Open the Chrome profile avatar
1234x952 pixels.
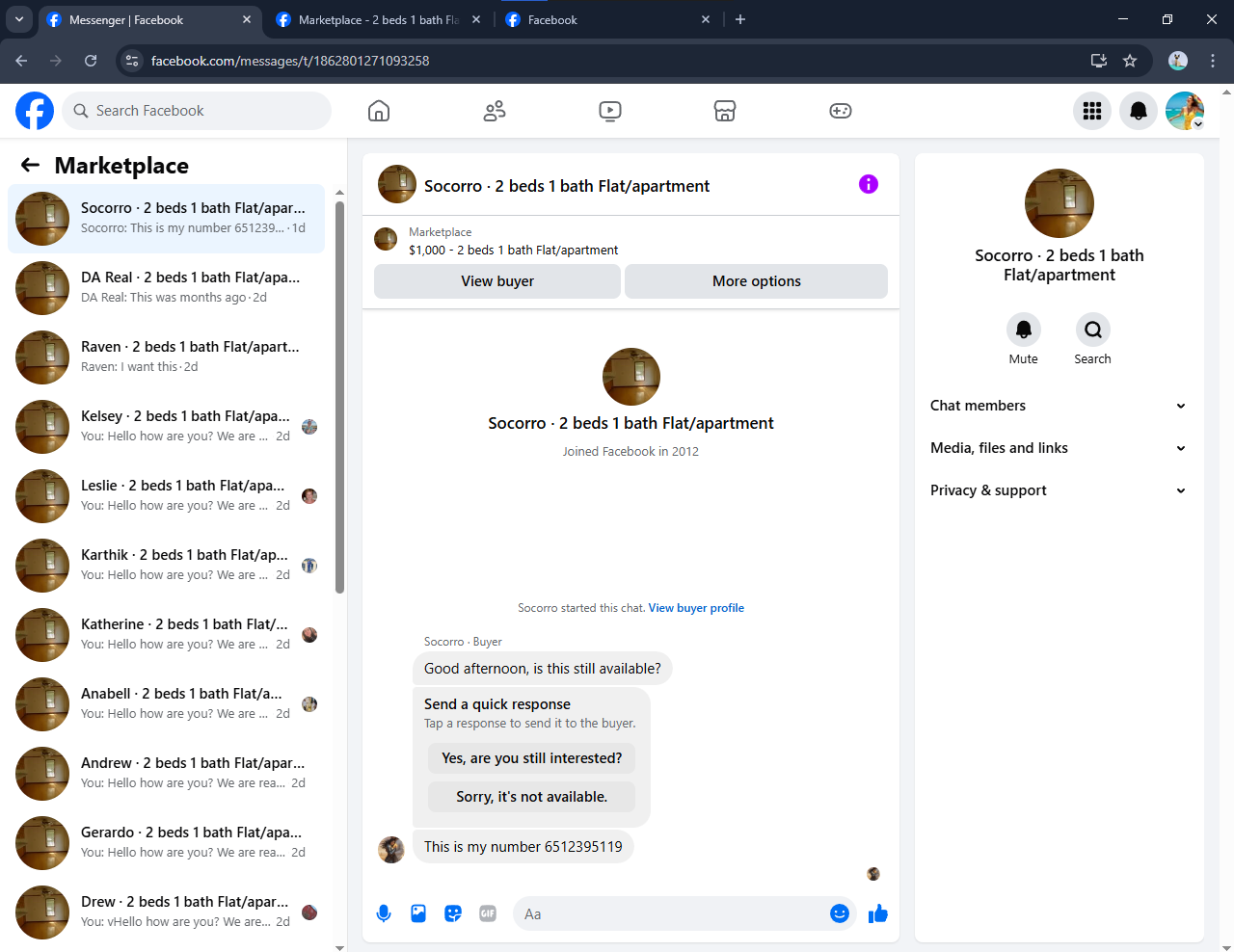[x=1178, y=61]
